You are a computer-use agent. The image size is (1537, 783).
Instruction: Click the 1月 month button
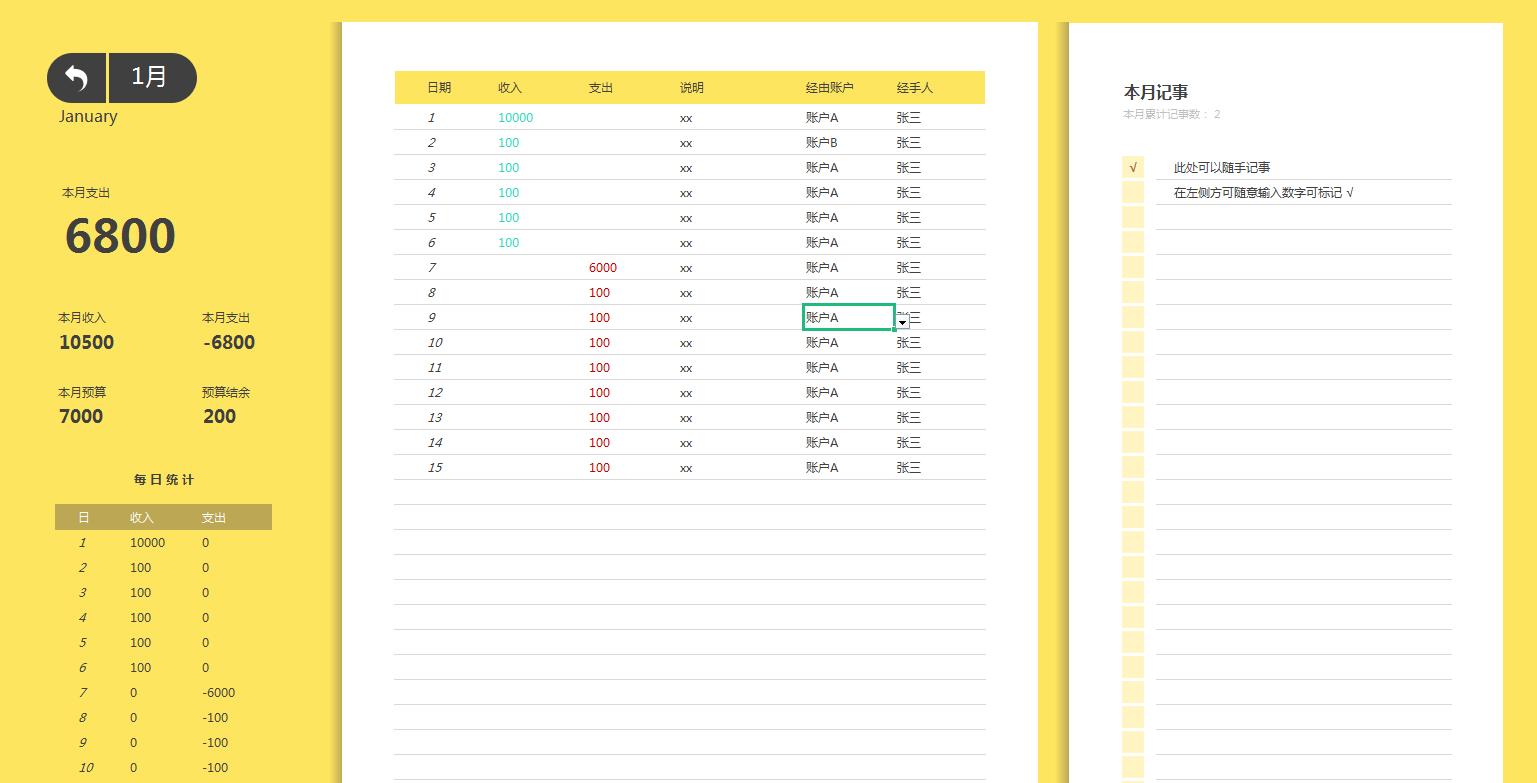tap(152, 78)
